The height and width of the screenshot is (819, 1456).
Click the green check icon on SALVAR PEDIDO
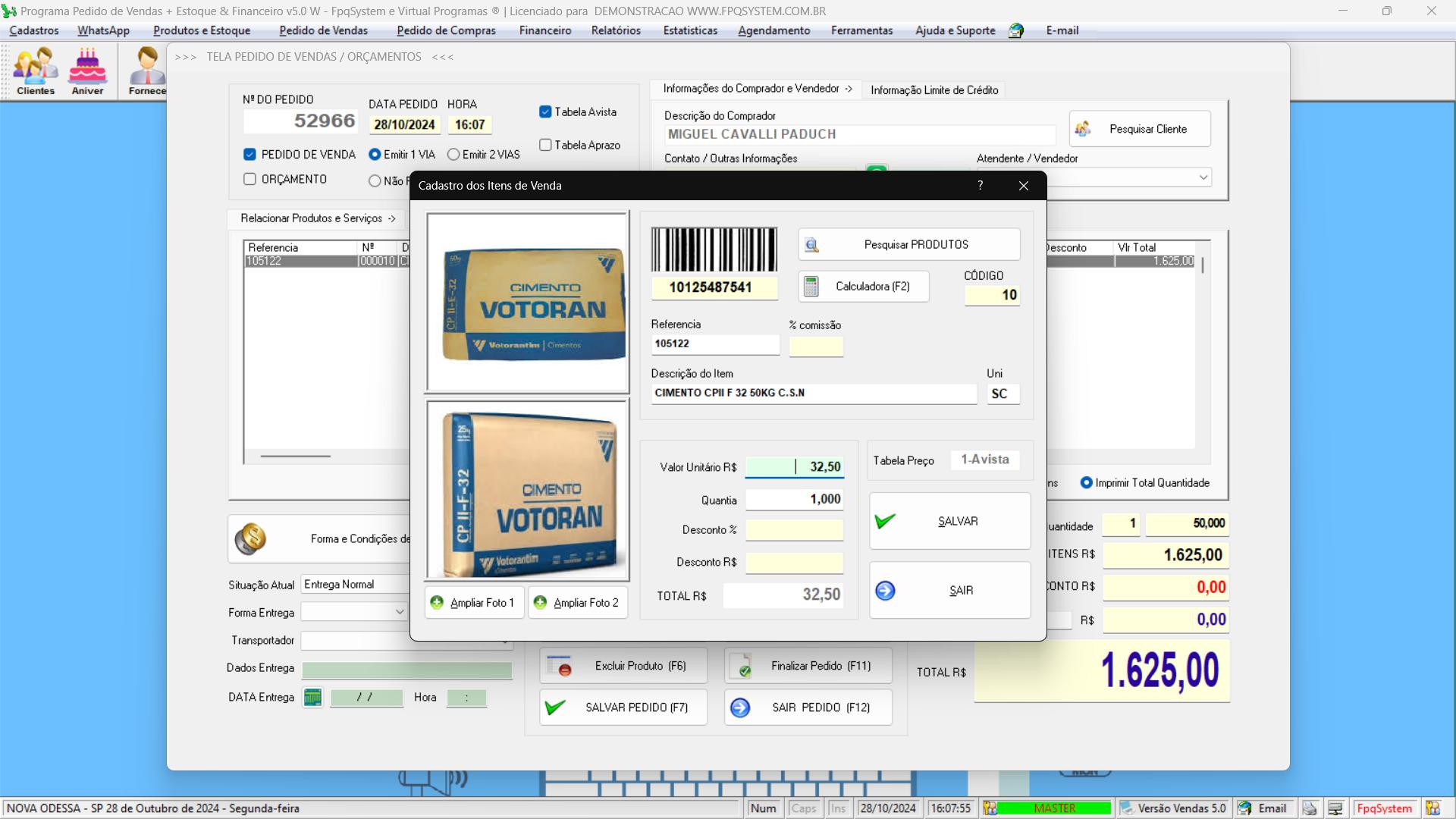tap(555, 708)
